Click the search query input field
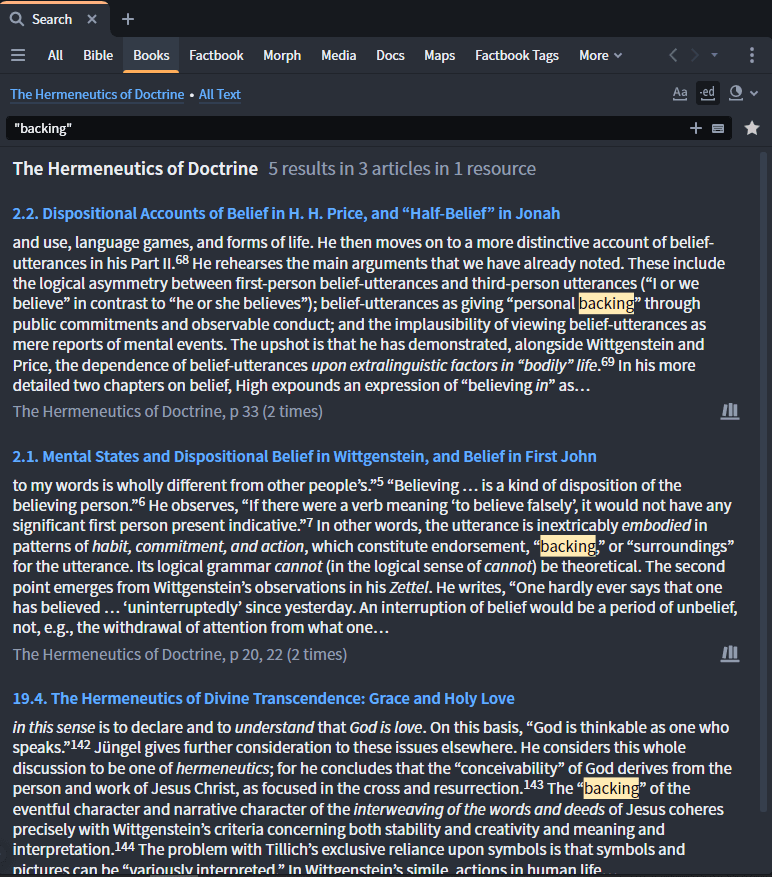Screen dimensions: 772x877 (x=340, y=128)
